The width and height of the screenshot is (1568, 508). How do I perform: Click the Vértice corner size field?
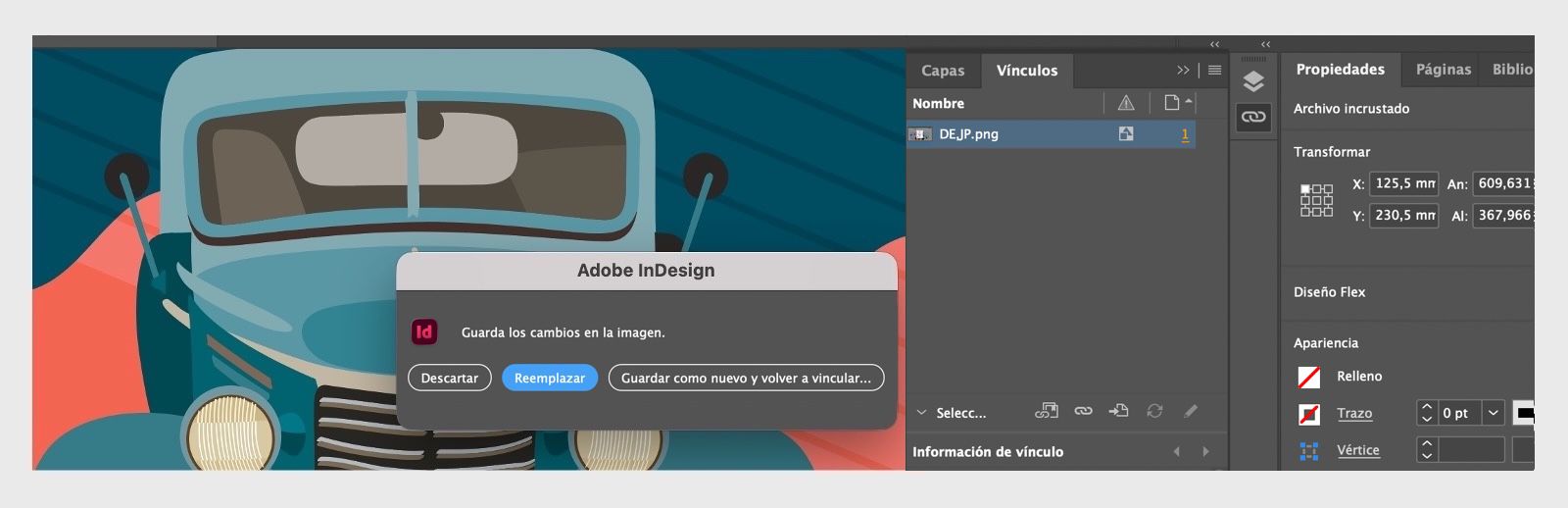coord(1471,450)
